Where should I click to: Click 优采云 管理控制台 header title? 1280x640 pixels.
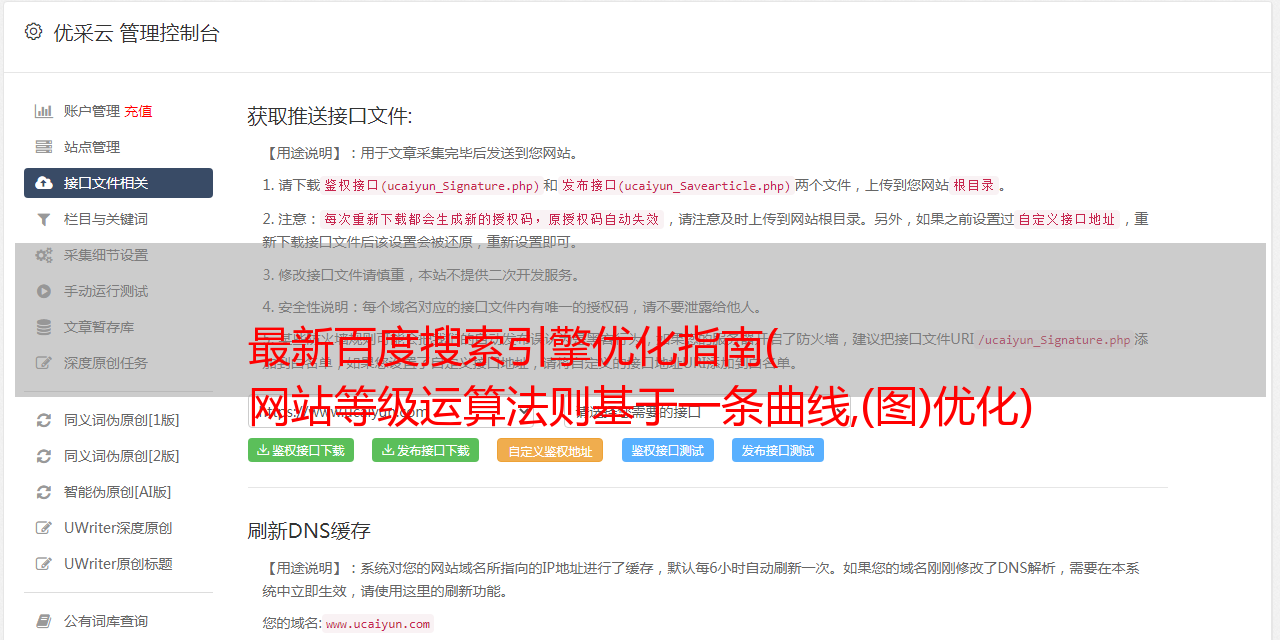click(136, 33)
